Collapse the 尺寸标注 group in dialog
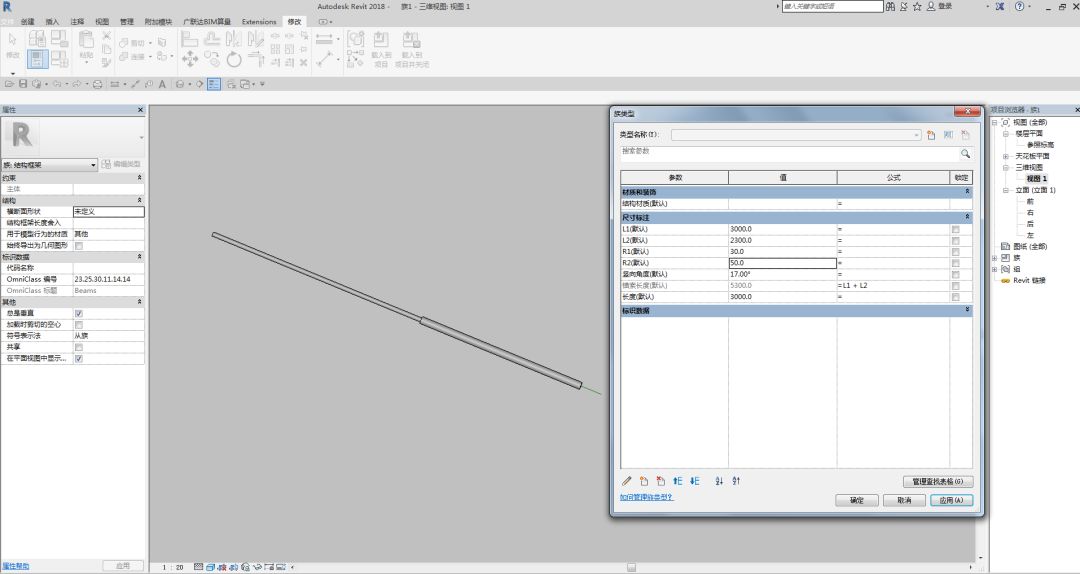1080x574 pixels. point(967,217)
